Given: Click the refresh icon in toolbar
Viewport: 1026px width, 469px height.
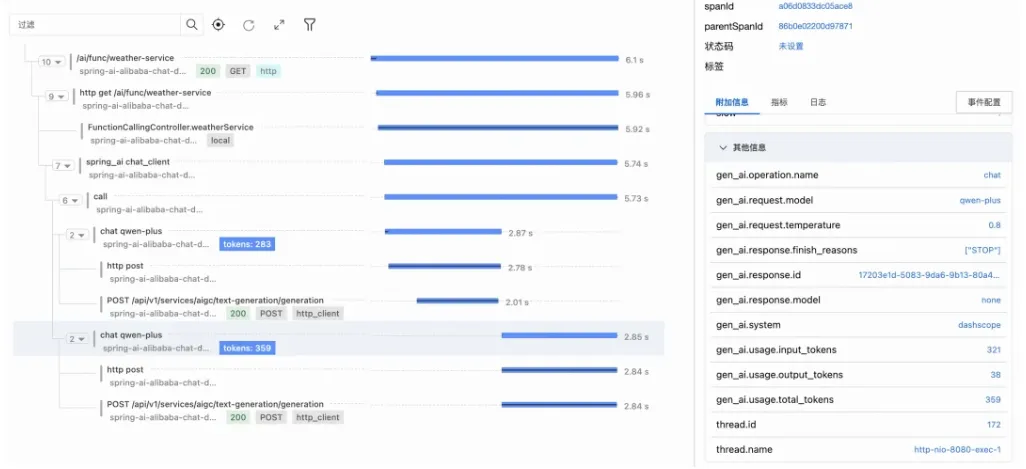Looking at the screenshot, I should (249, 26).
